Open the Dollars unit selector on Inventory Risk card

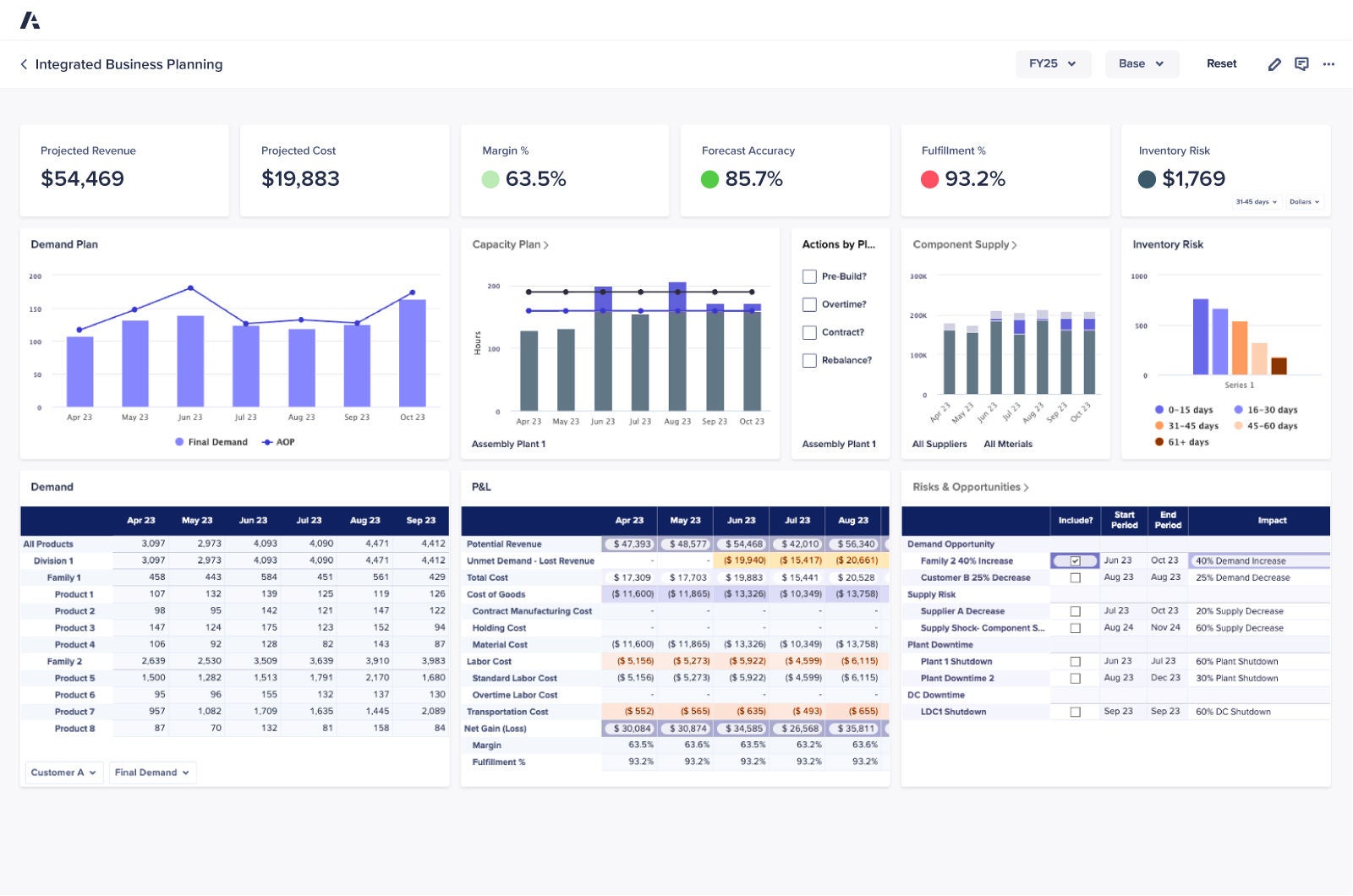1305,202
